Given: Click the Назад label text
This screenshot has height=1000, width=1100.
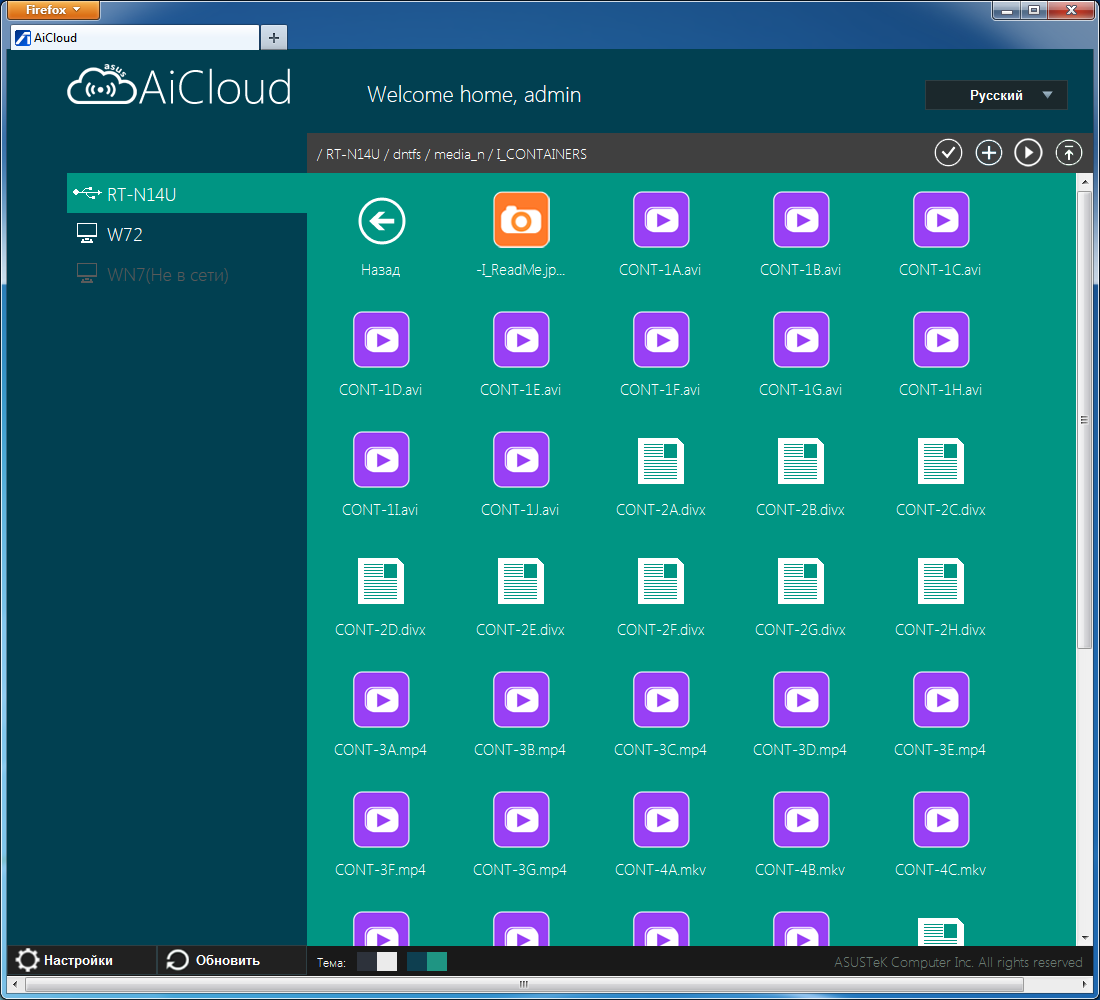Looking at the screenshot, I should pyautogui.click(x=380, y=270).
